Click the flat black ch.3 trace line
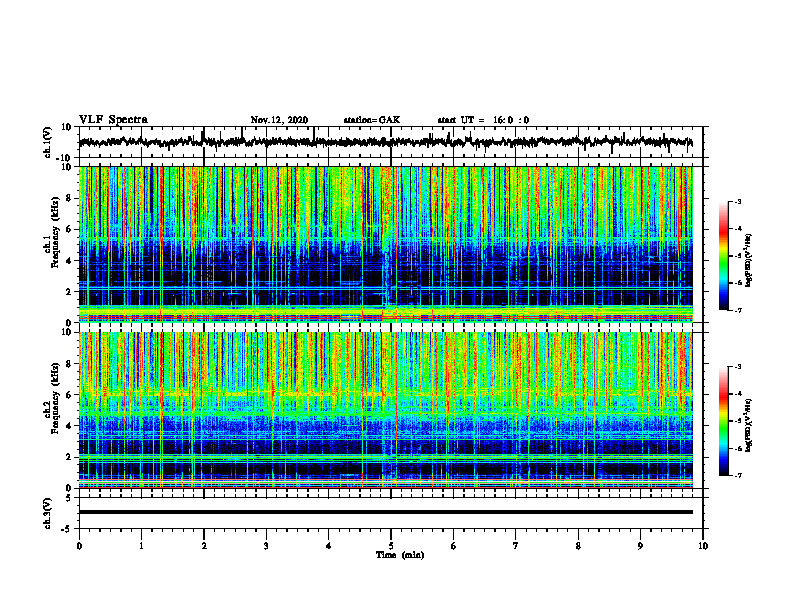Screen dimensions: 792x612 click(385, 512)
